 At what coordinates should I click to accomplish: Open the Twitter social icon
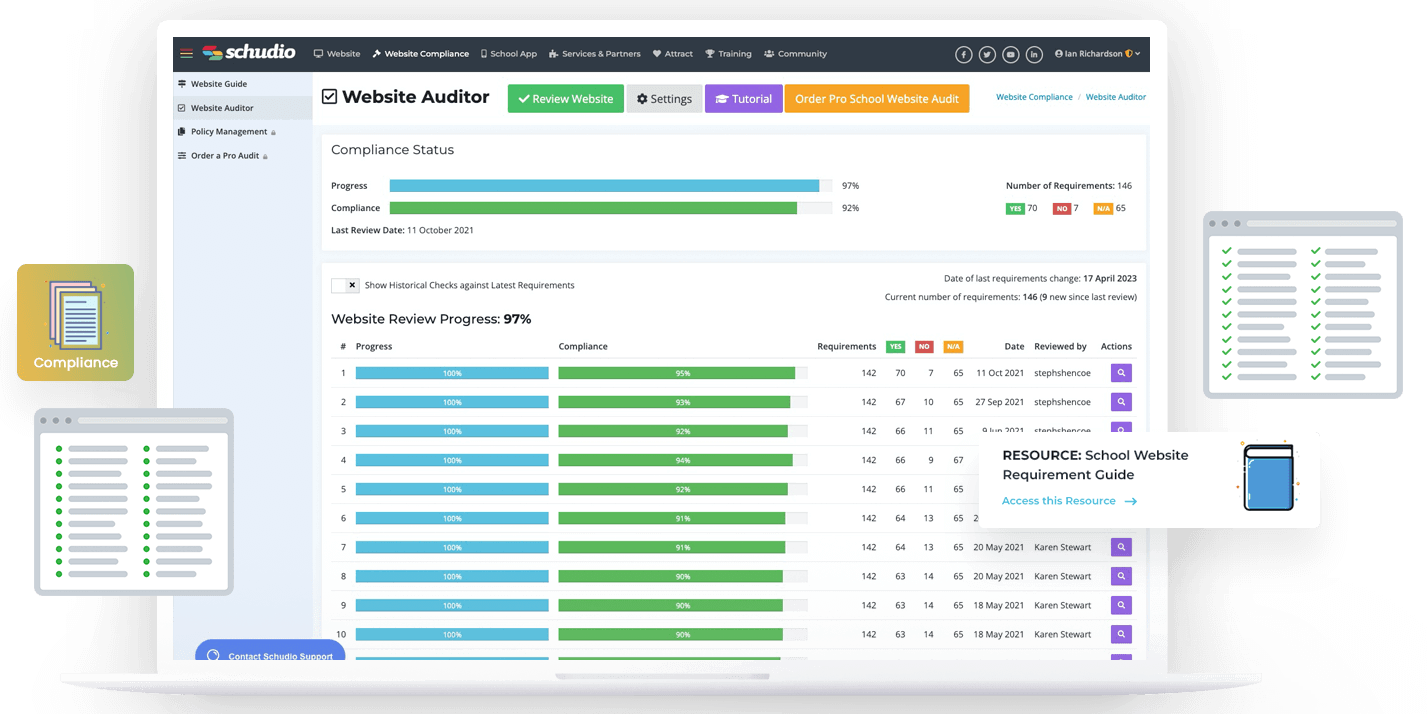987,54
